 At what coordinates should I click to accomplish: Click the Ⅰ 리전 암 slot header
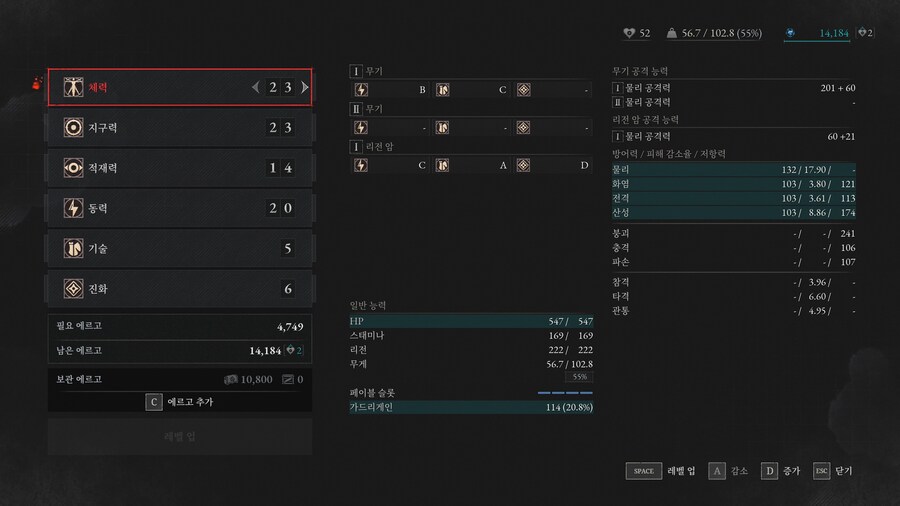point(372,147)
